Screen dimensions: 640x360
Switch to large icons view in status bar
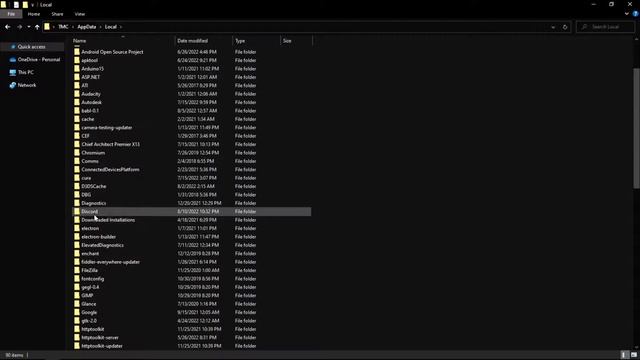pyautogui.click(x=633, y=355)
